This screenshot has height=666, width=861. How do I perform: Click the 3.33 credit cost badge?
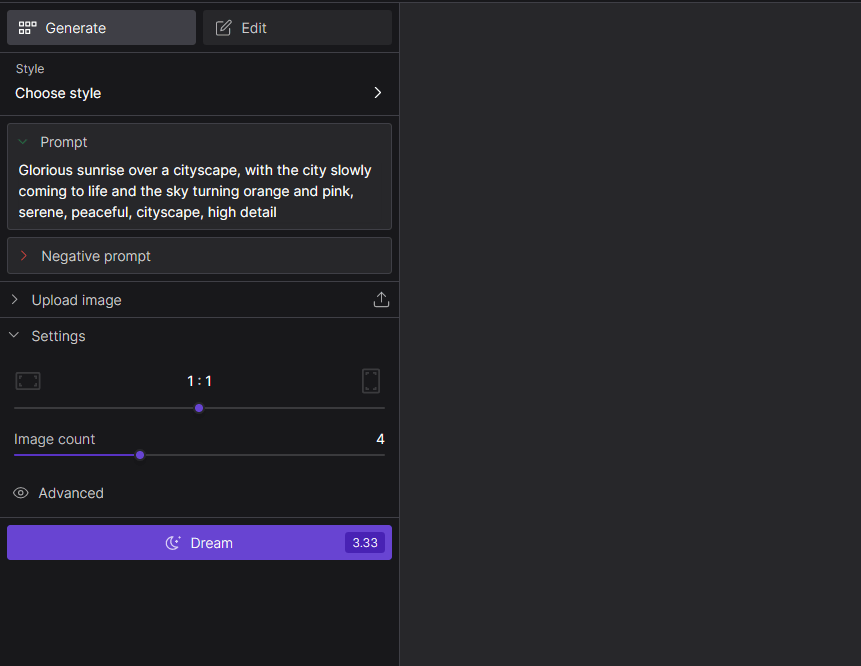coord(365,543)
